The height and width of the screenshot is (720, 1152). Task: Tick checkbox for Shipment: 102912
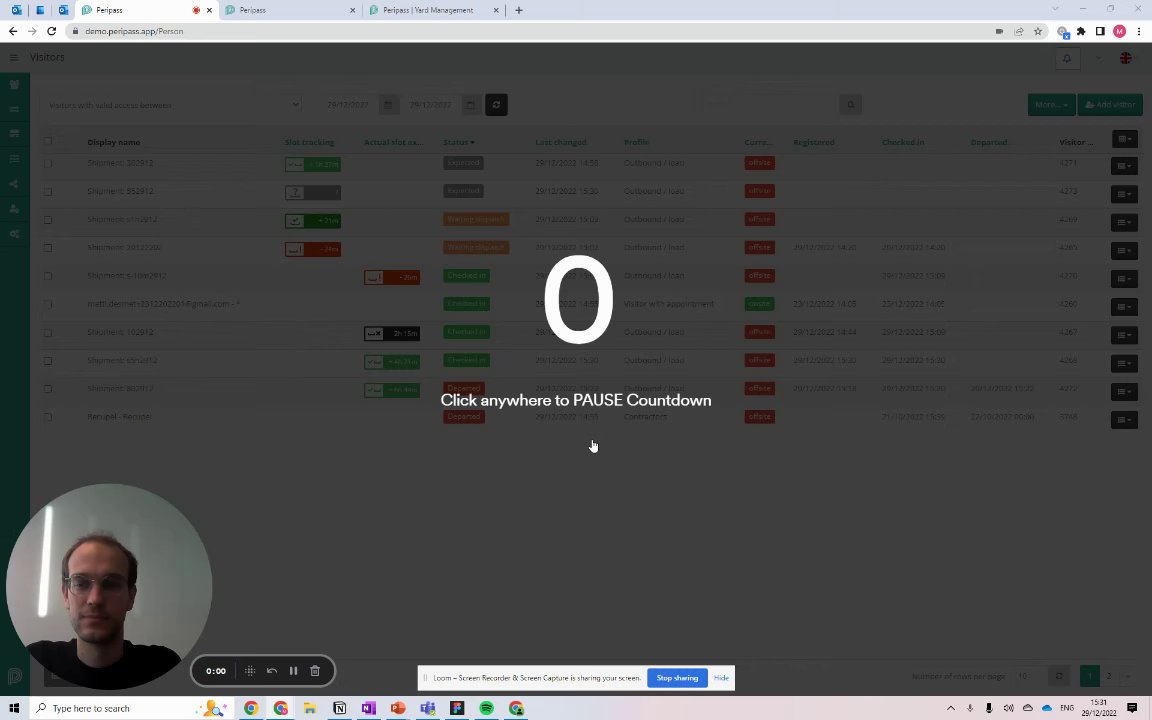(48, 332)
